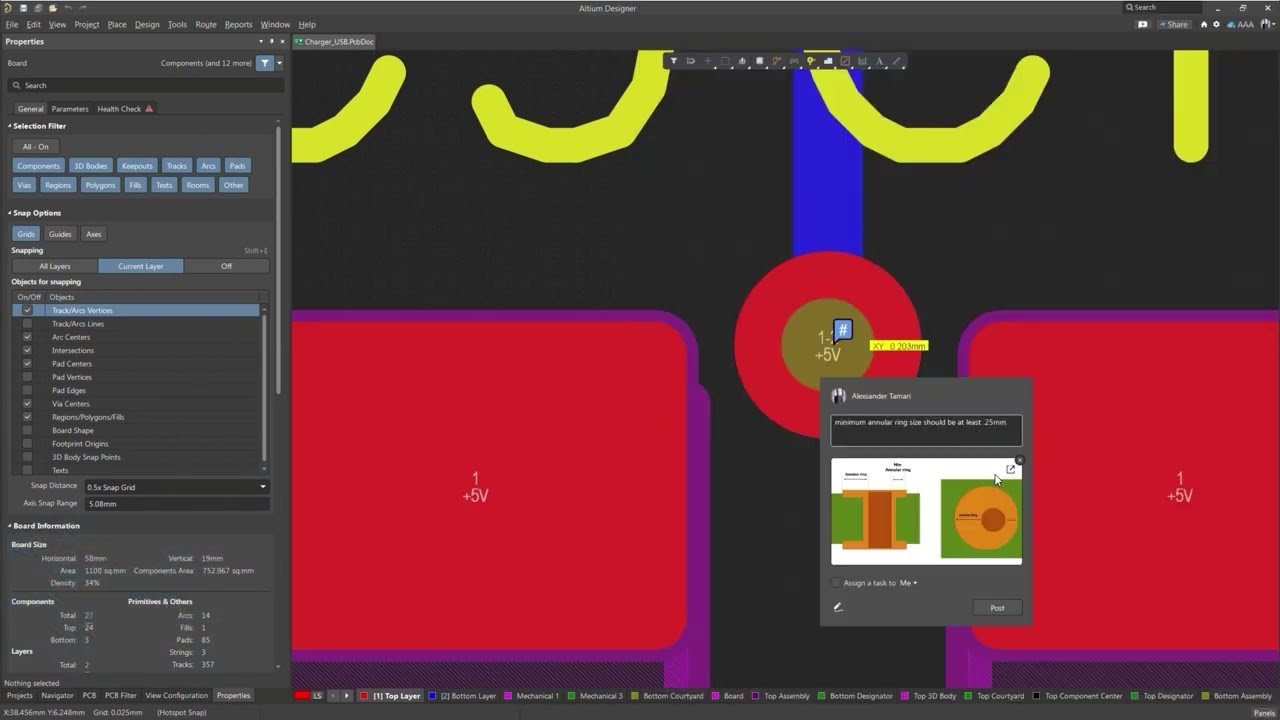The height and width of the screenshot is (720, 1280).
Task: Click the comment marker on the via
Action: click(843, 330)
